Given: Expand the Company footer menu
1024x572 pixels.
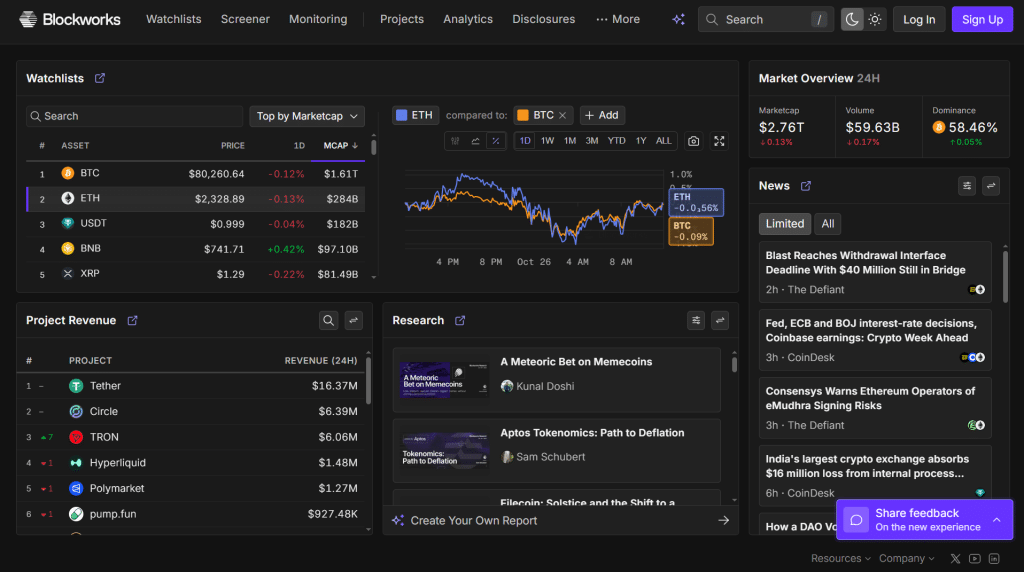Looking at the screenshot, I should point(906,559).
